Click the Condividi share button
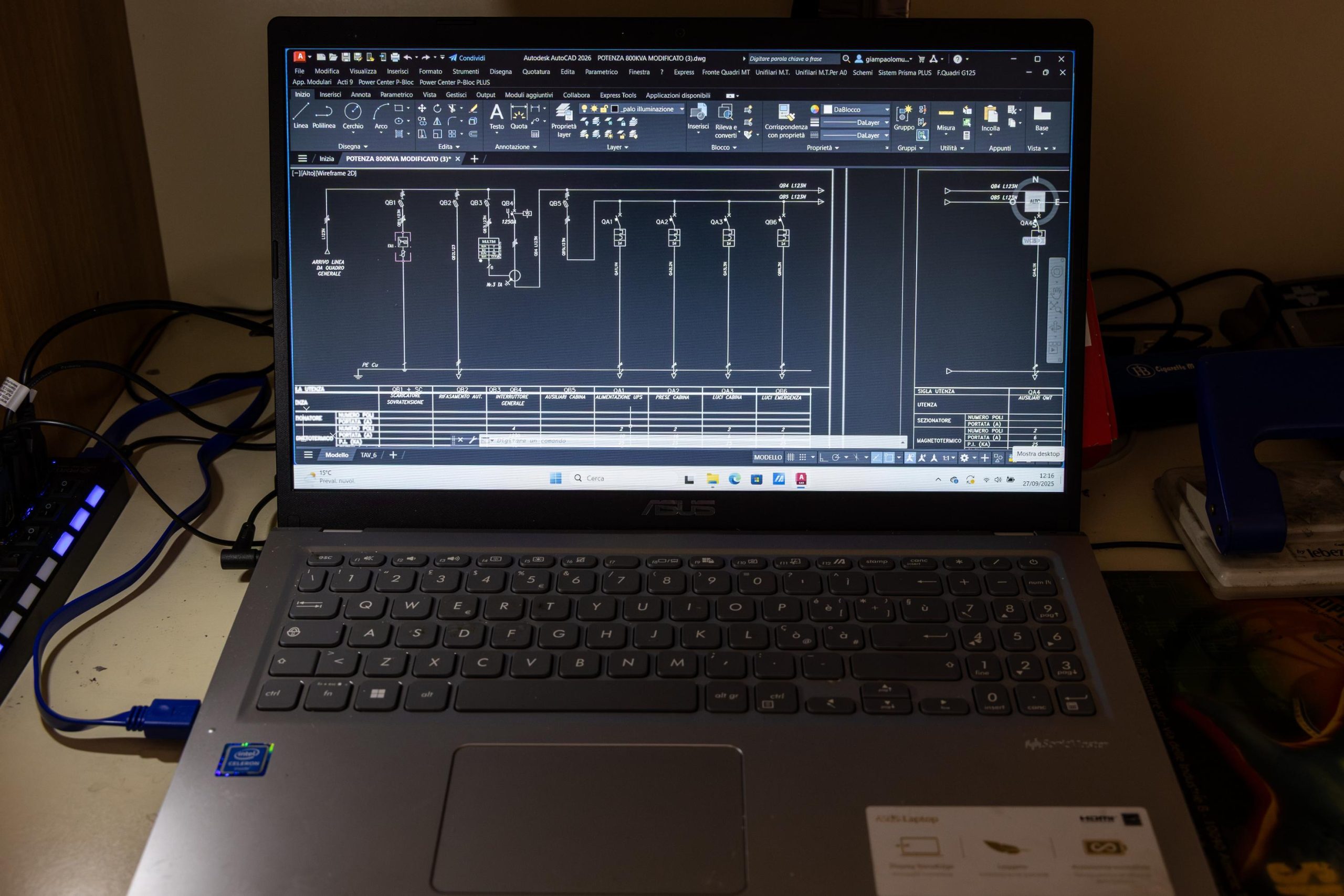1344x896 pixels. 467,58
